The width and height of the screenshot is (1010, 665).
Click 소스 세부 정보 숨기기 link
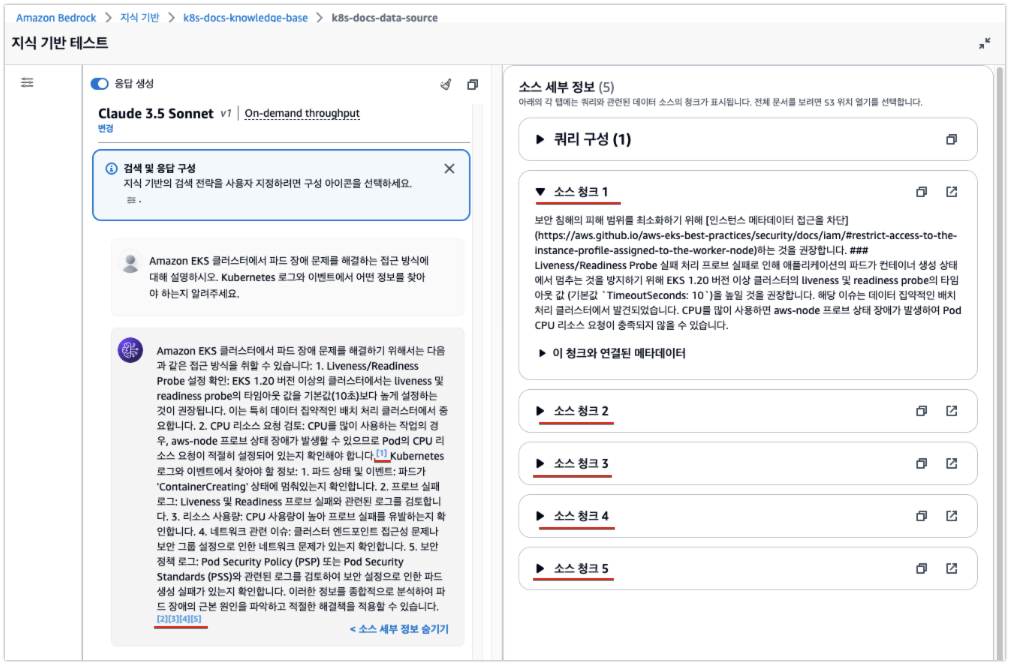tap(399, 629)
